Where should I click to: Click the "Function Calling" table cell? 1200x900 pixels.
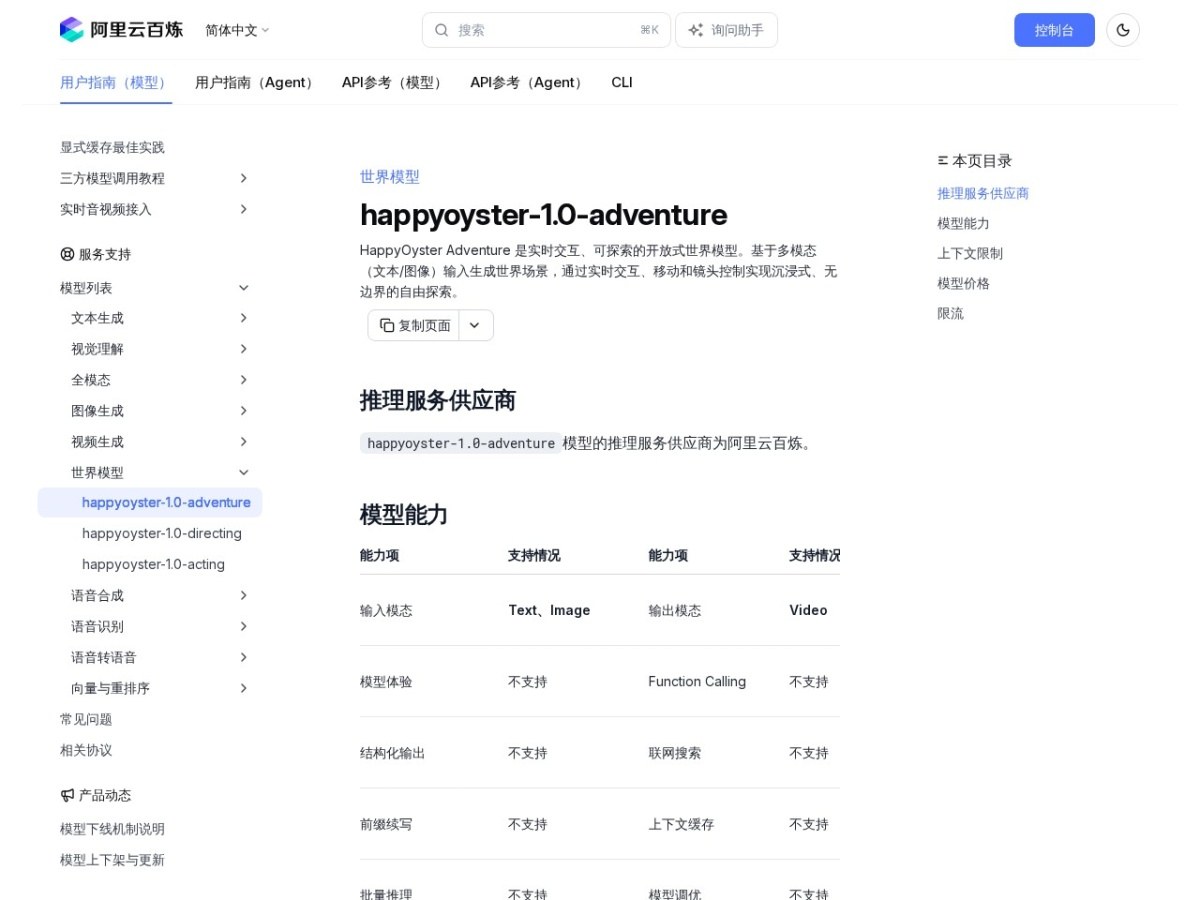[697, 681]
